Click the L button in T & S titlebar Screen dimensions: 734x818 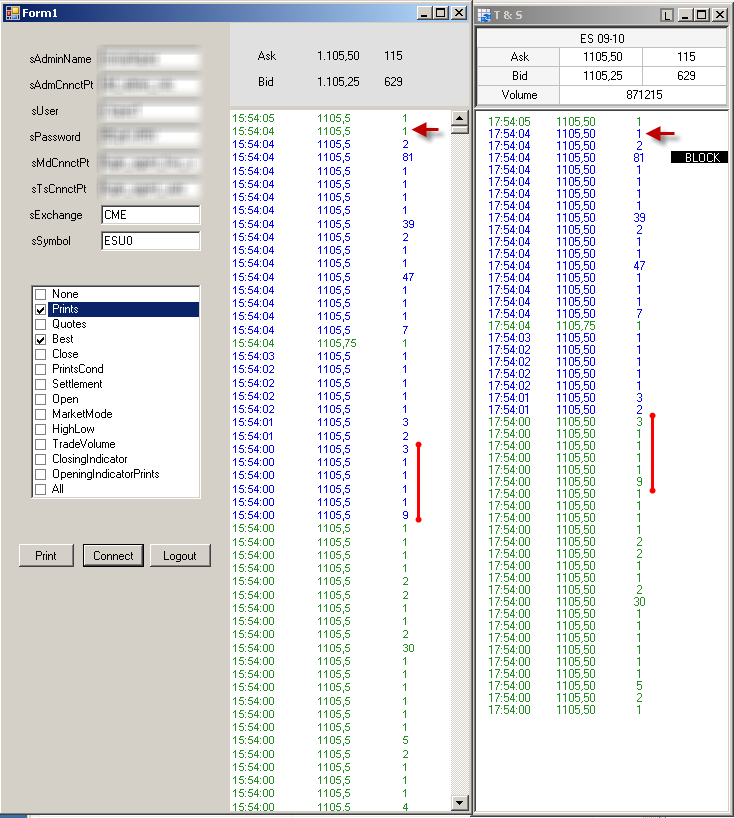(667, 15)
